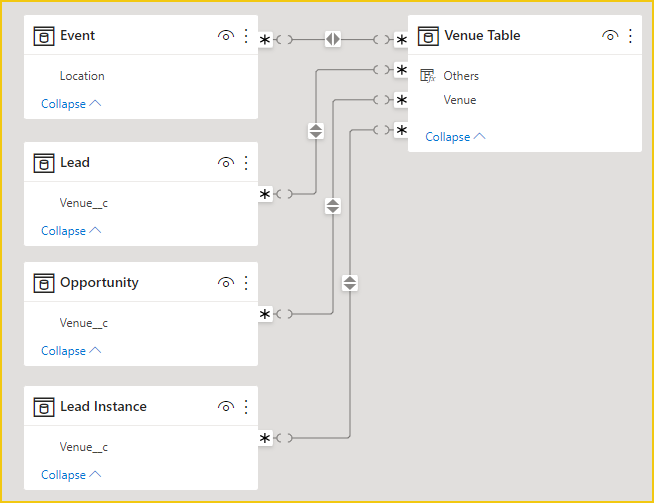Click the Lead table title

[75, 162]
